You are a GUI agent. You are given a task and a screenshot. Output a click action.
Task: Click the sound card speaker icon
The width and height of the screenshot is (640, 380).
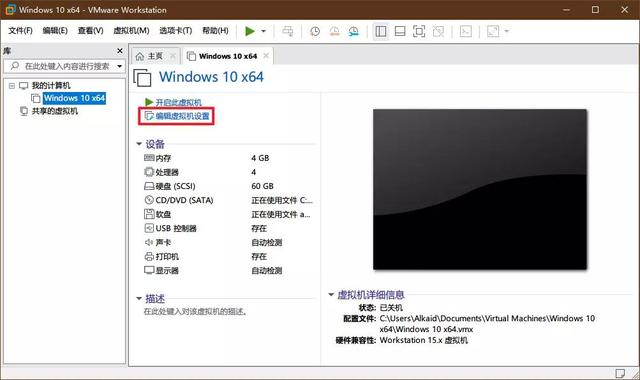[x=149, y=242]
